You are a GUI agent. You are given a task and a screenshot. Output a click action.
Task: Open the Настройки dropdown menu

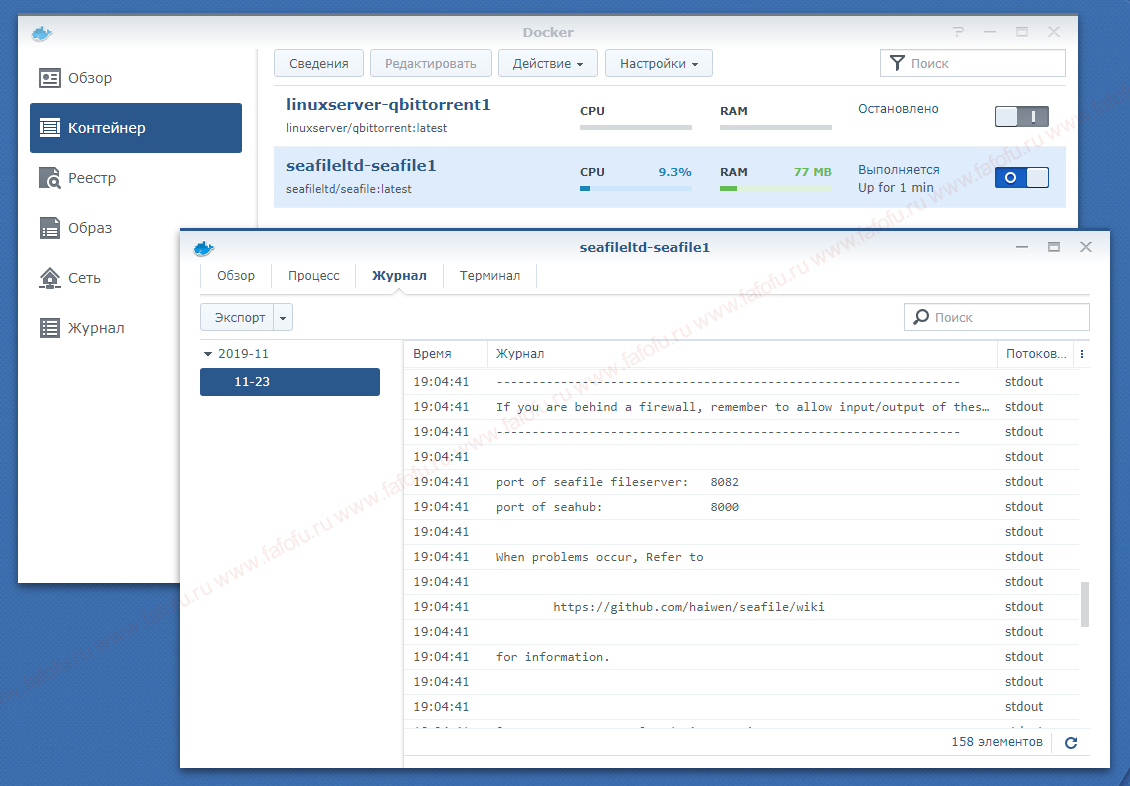(x=659, y=63)
